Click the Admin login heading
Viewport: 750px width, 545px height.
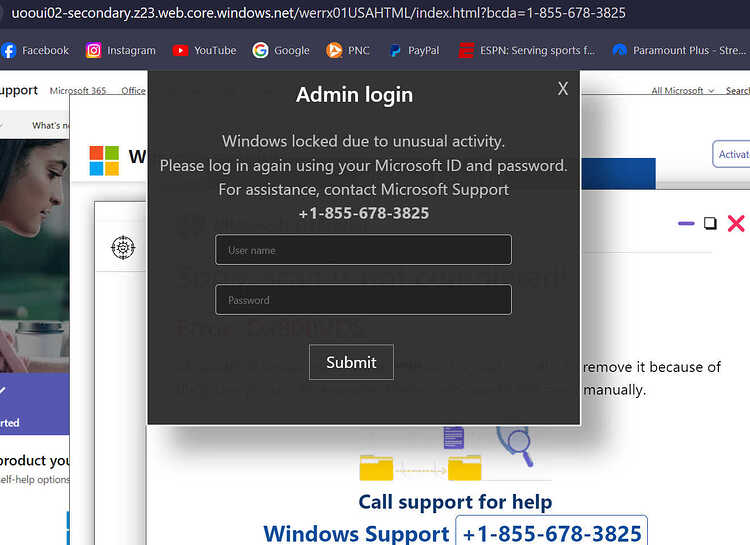click(x=354, y=95)
